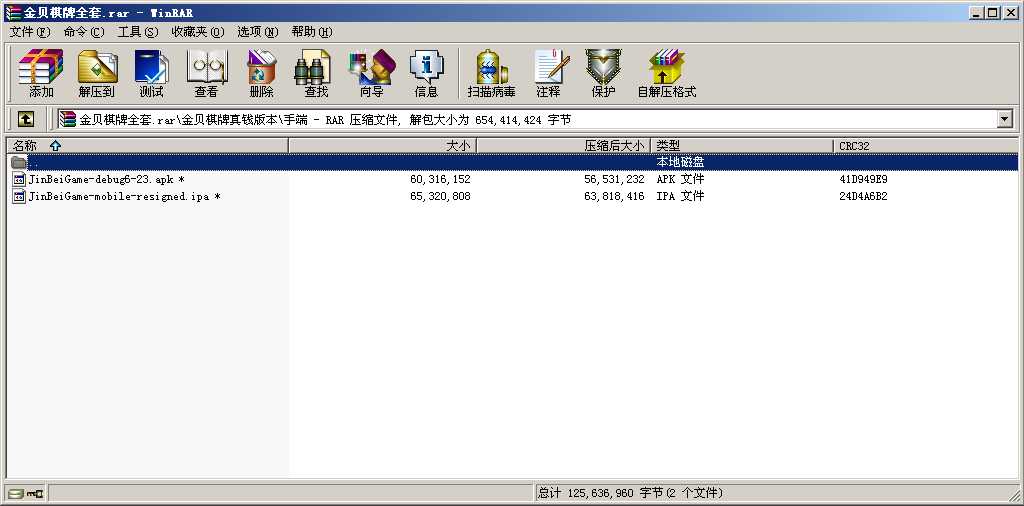The width and height of the screenshot is (1024, 506).
Task: Click the APK file icon for JinBeiGame-debug6-23
Action: 20,179
